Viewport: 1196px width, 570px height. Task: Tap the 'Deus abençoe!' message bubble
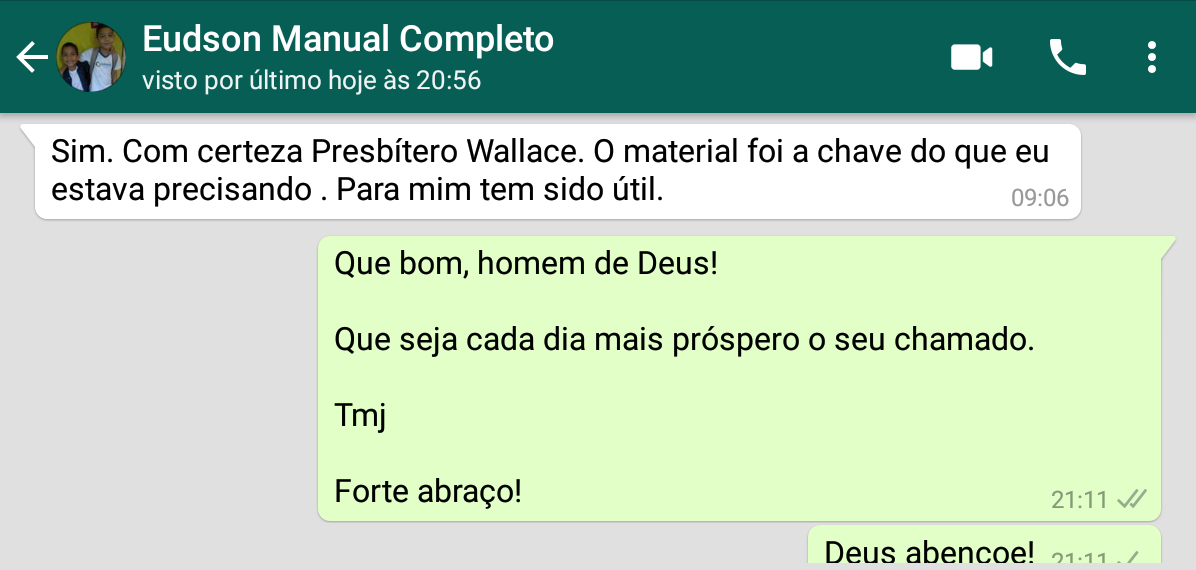[984, 547]
